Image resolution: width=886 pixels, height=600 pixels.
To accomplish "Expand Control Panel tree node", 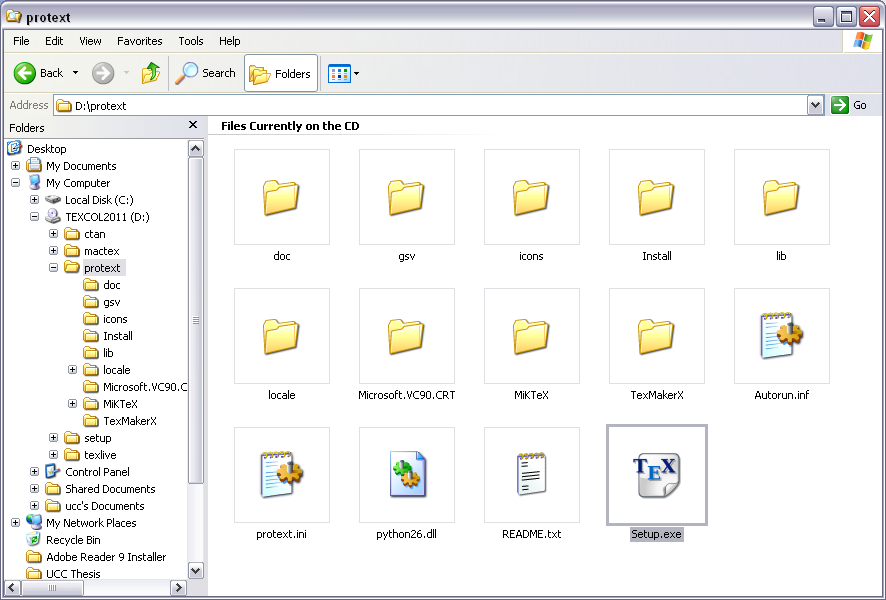I will click(34, 471).
